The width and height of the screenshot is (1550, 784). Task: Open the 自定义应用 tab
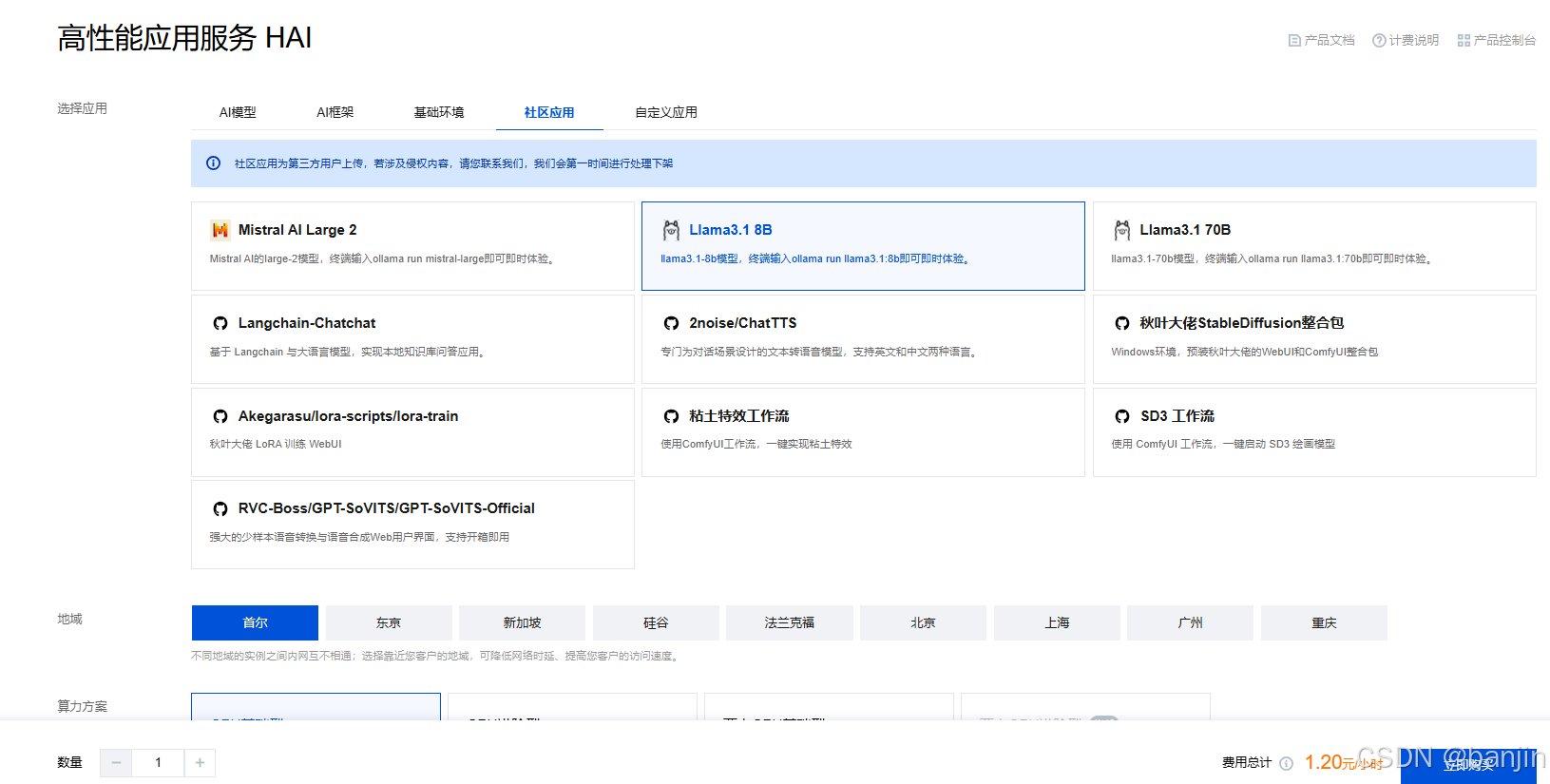[x=666, y=112]
